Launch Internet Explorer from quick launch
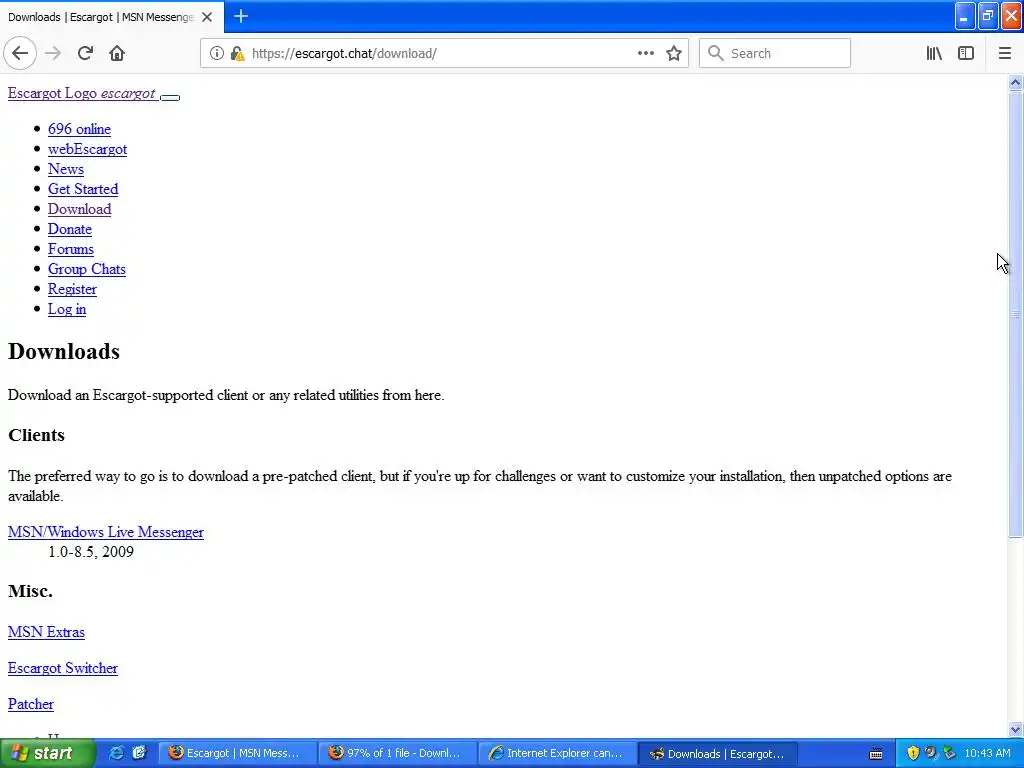 [117, 753]
